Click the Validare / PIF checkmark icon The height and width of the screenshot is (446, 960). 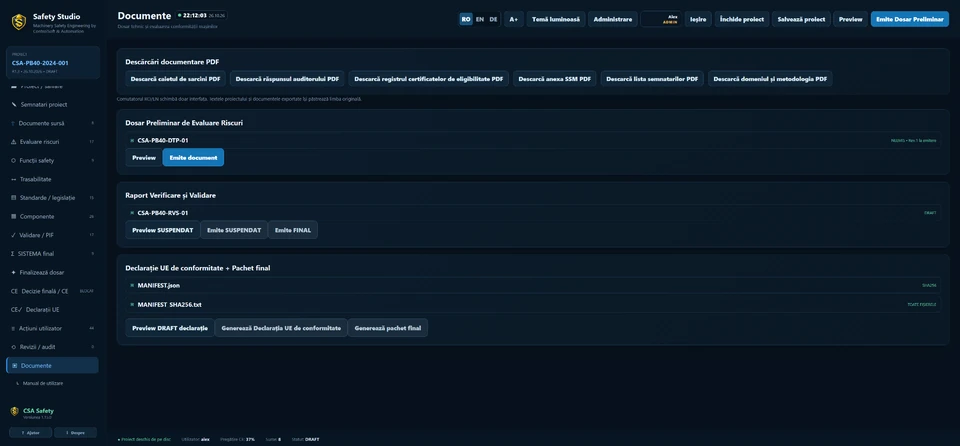[13, 235]
